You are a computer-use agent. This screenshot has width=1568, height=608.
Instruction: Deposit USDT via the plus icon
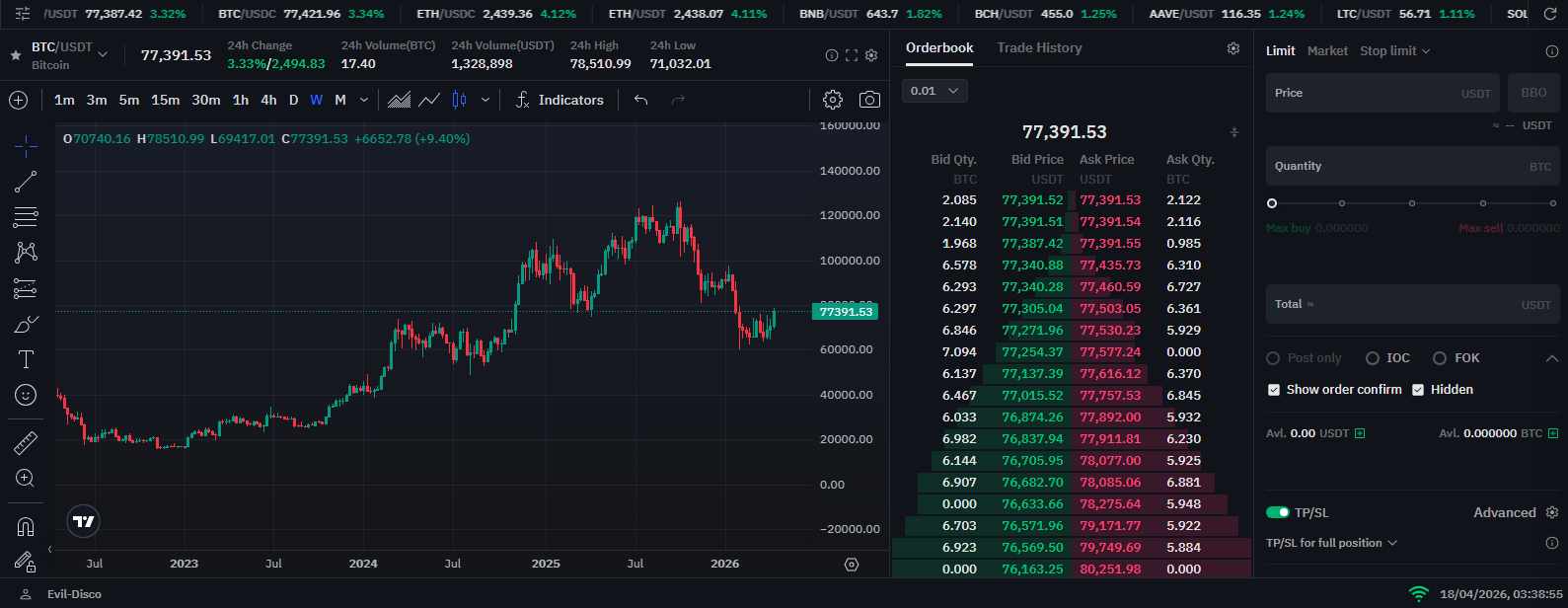point(1360,433)
